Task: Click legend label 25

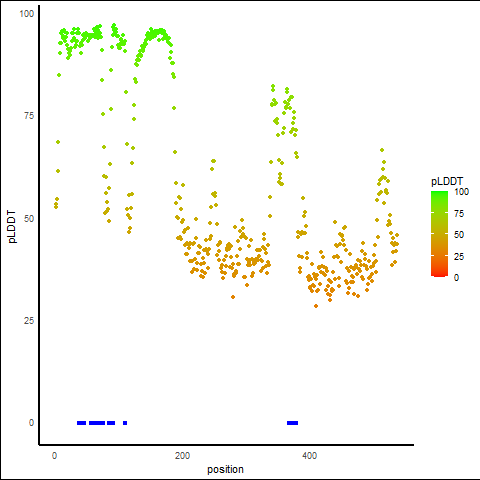Action: [x=459, y=256]
